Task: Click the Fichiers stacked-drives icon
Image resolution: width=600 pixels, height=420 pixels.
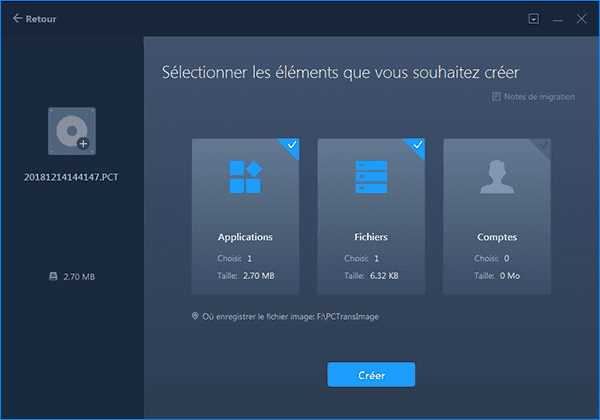Action: tap(371, 177)
